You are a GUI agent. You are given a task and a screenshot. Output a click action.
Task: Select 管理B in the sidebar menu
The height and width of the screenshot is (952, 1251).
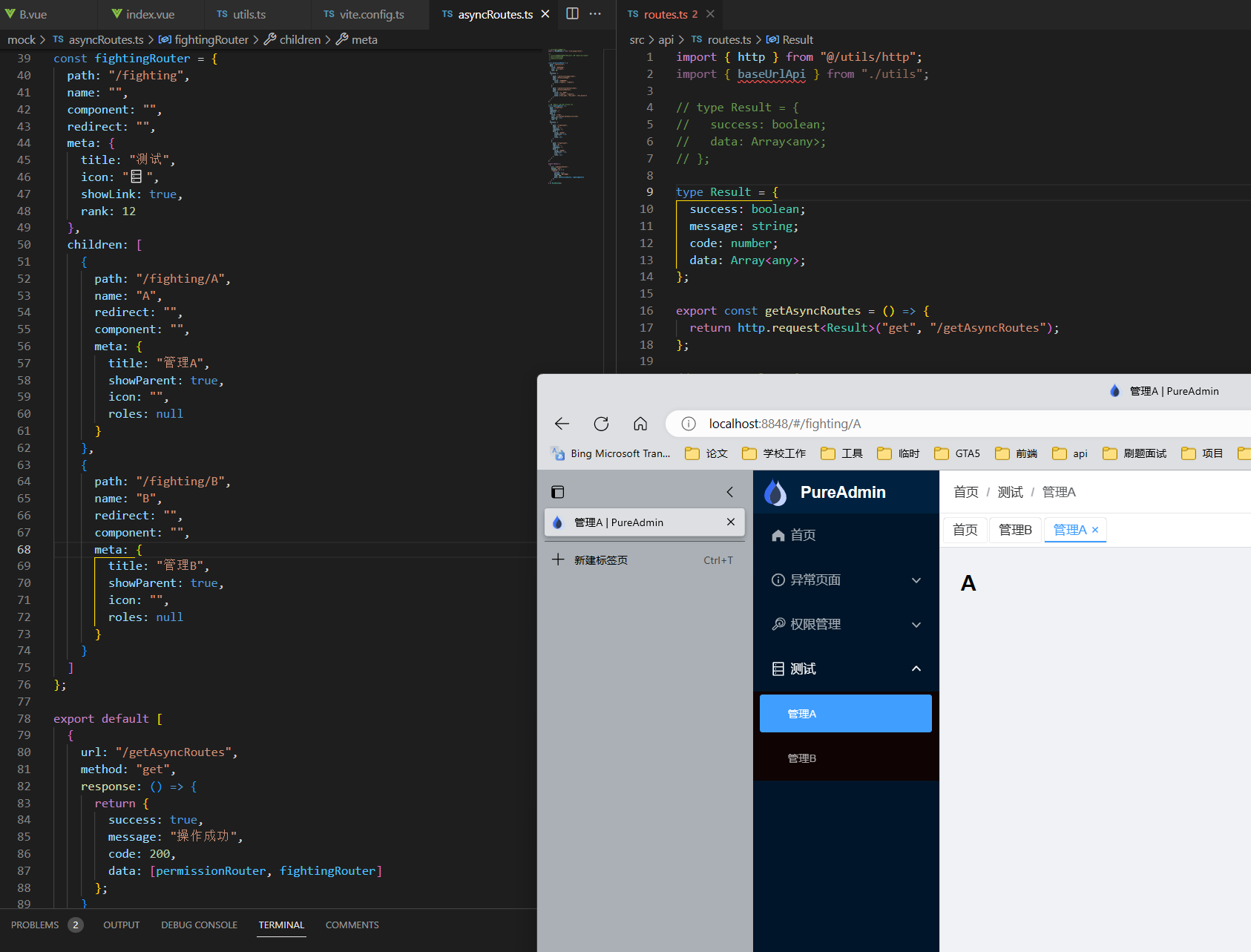point(846,758)
